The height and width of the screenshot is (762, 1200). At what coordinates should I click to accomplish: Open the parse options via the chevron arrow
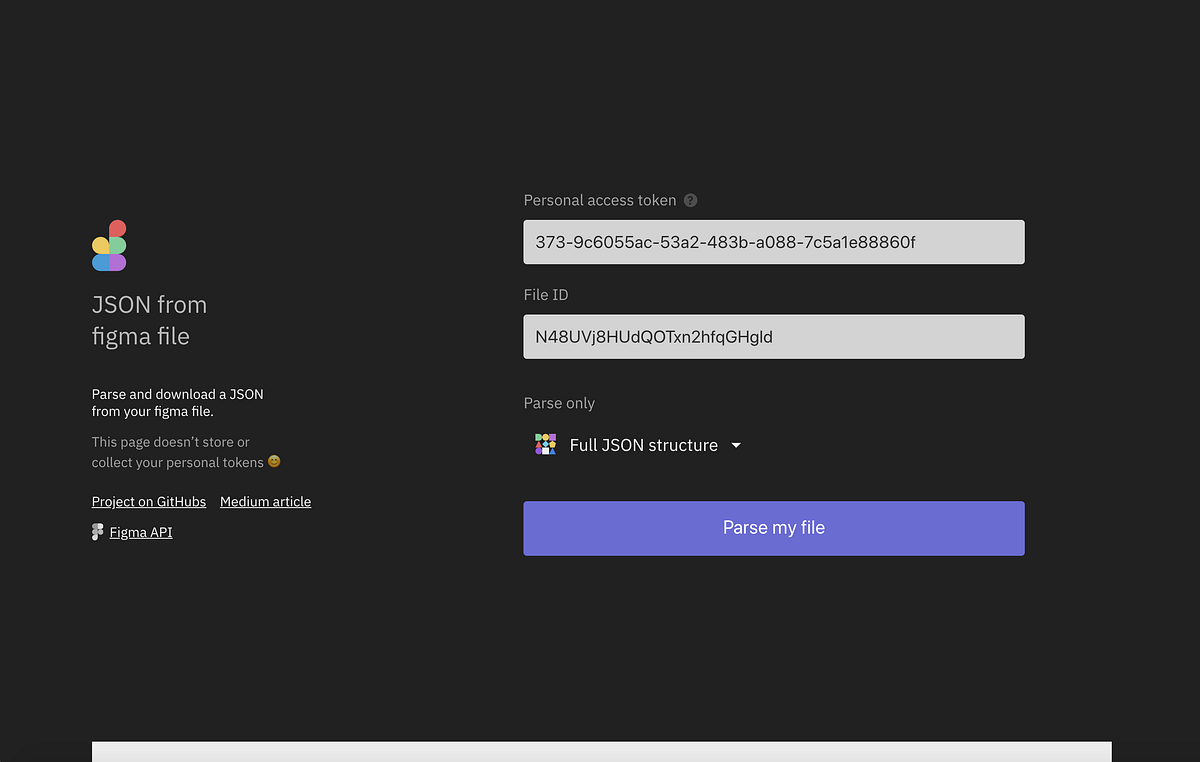click(x=736, y=445)
